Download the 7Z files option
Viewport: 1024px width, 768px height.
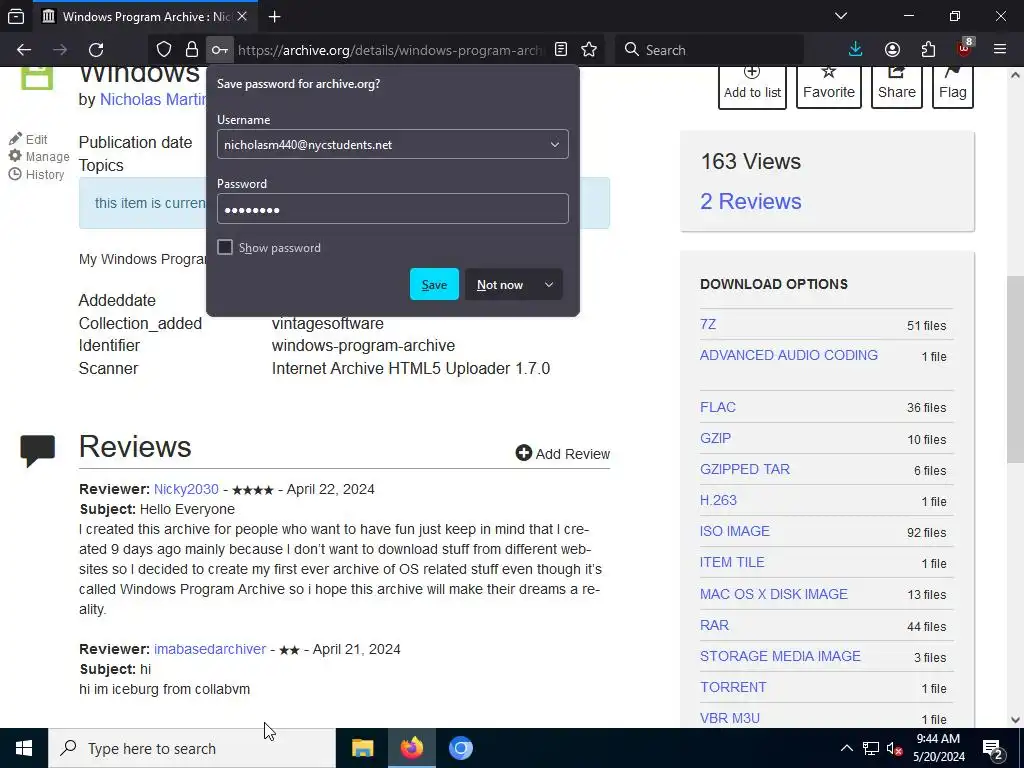point(708,325)
